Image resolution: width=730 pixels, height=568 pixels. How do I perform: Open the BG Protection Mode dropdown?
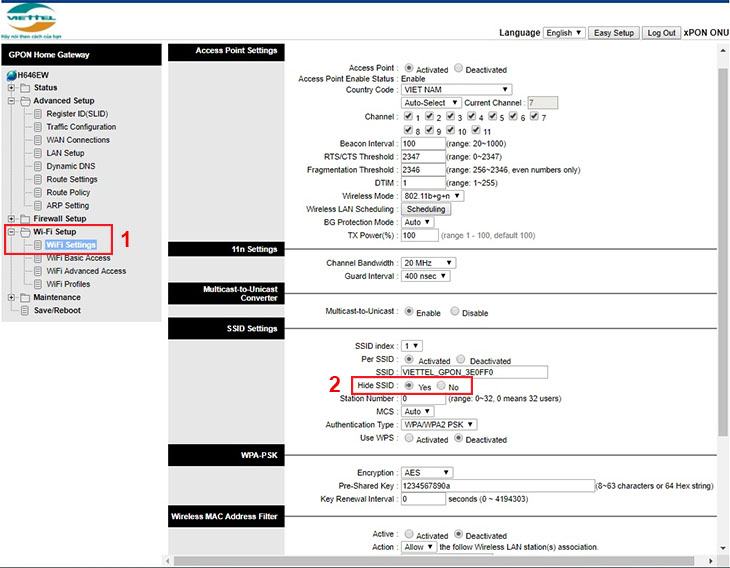pyautogui.click(x=417, y=222)
